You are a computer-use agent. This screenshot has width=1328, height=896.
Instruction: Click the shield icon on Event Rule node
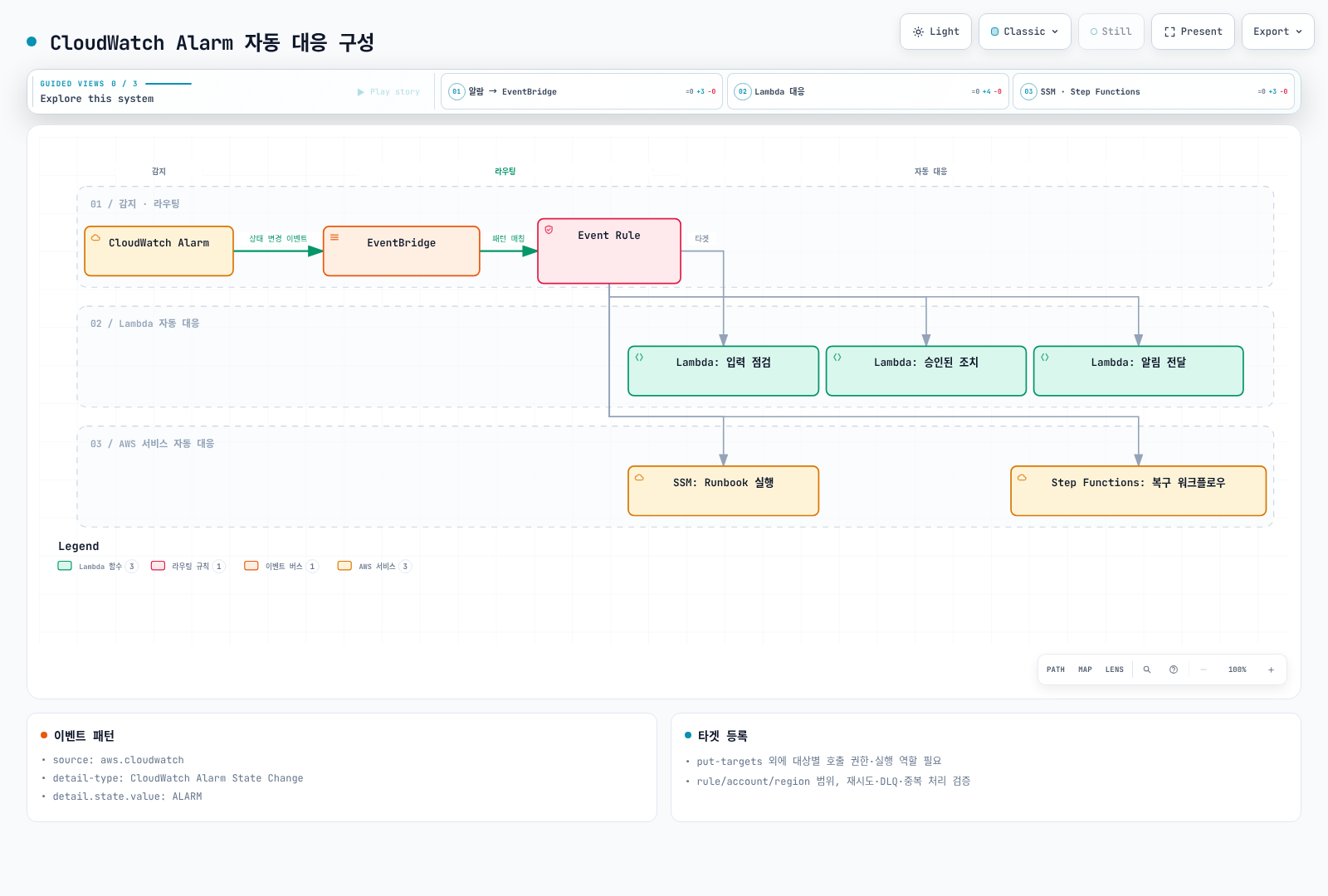click(x=549, y=230)
